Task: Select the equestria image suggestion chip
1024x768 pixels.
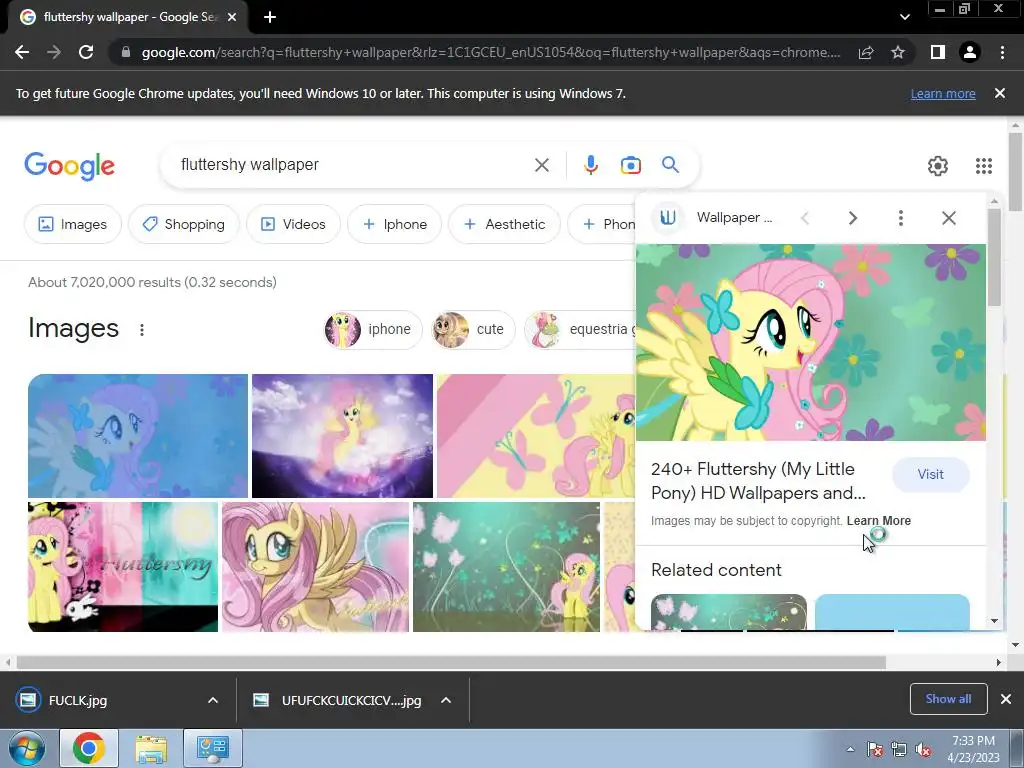Action: point(581,330)
